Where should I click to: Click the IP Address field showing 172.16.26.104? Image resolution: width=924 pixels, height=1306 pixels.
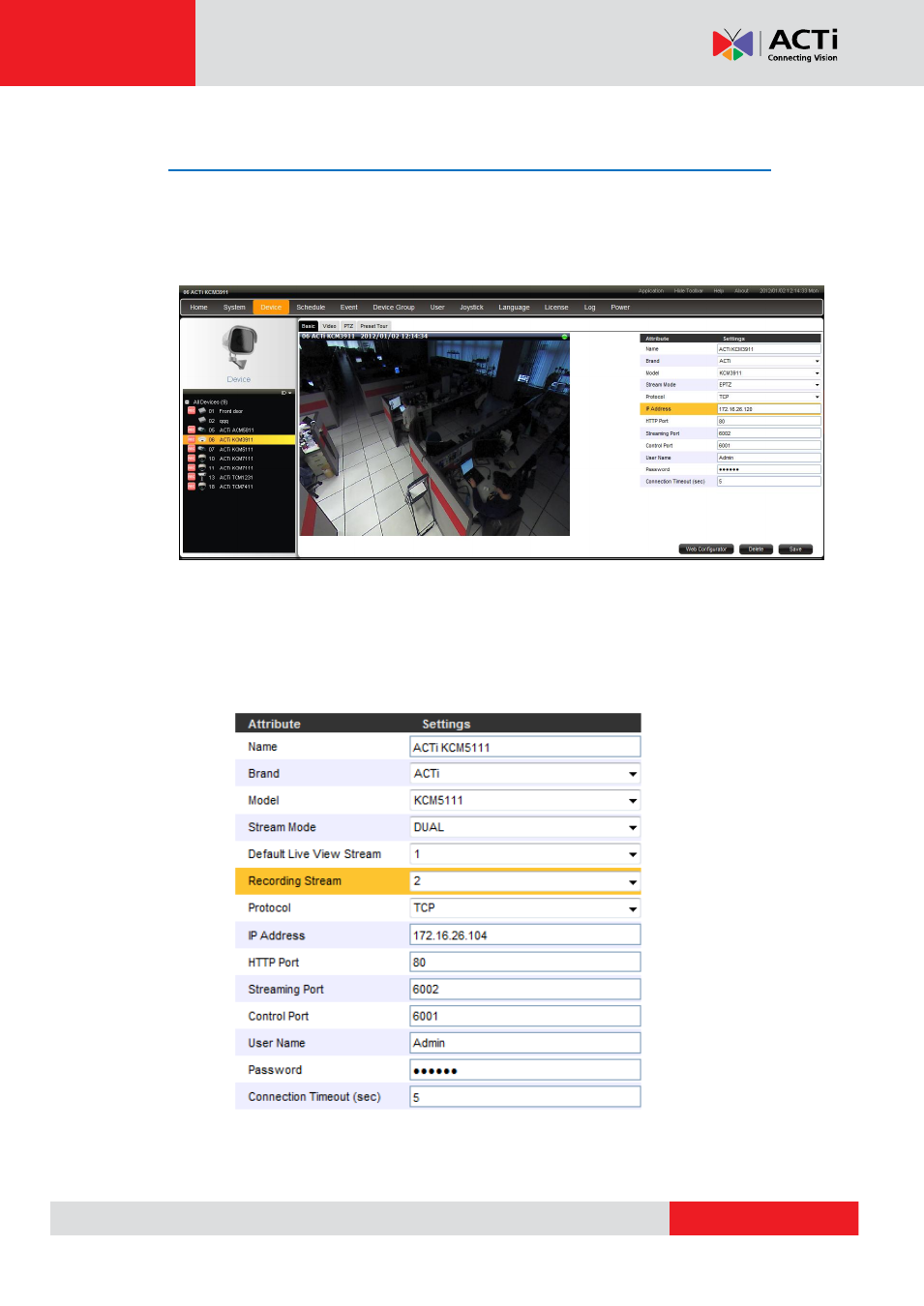(x=525, y=935)
